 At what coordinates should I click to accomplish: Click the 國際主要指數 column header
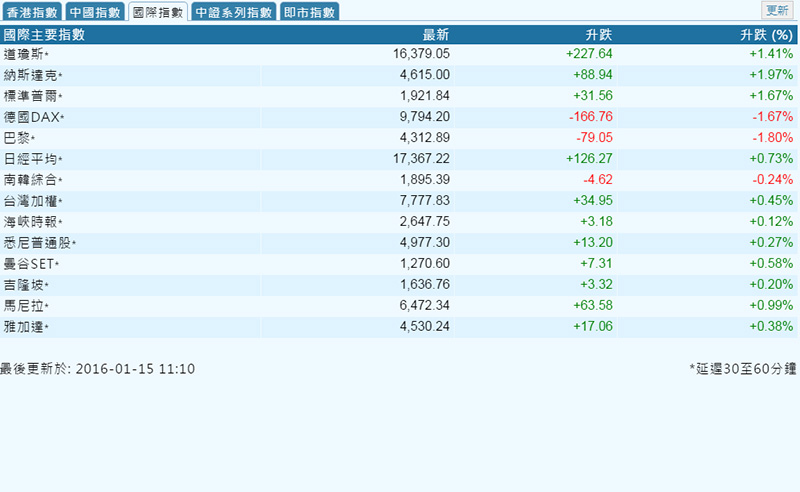(44, 35)
